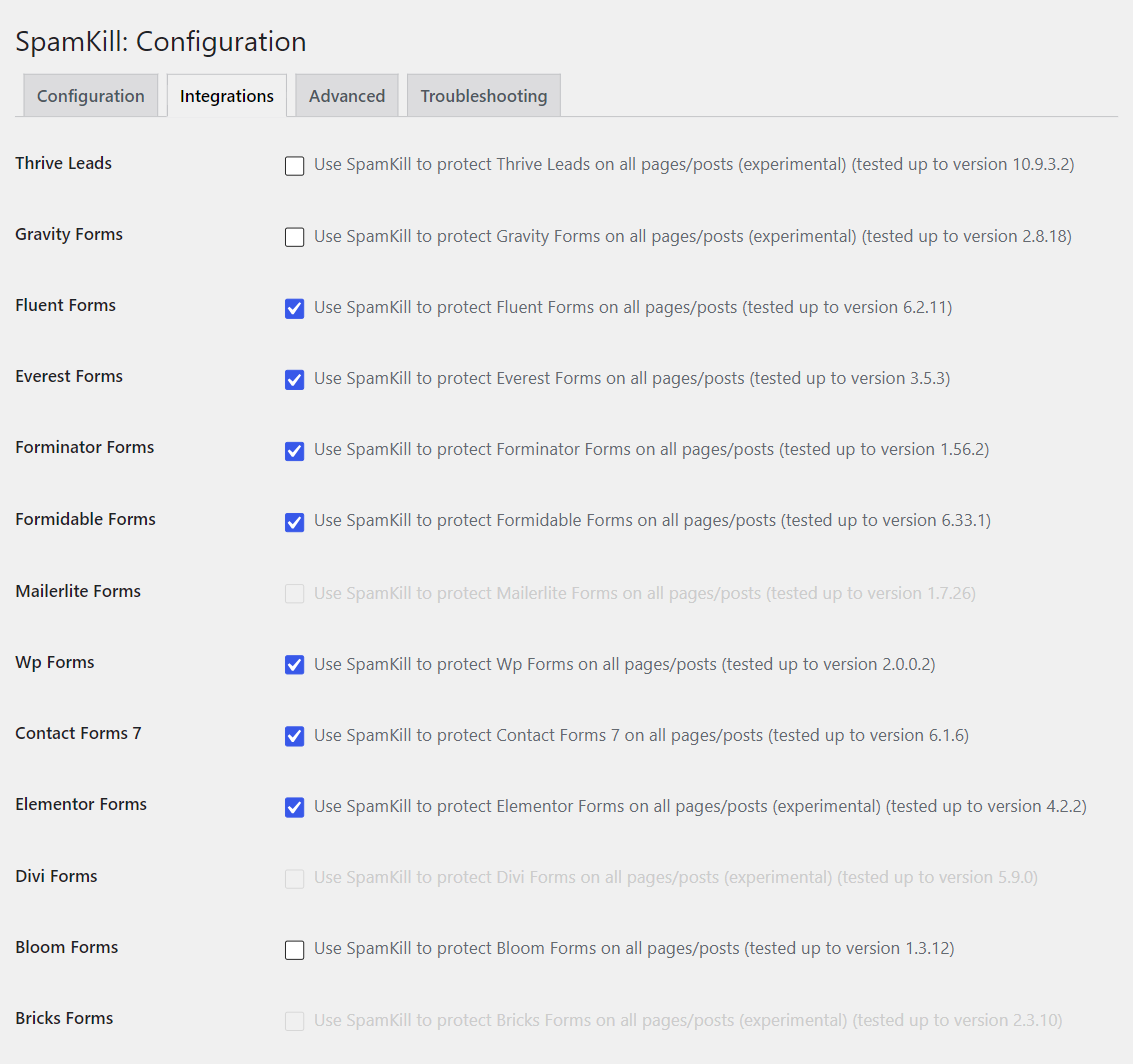Viewport: 1133px width, 1064px height.
Task: Select the Integrations tab
Action: click(x=227, y=95)
